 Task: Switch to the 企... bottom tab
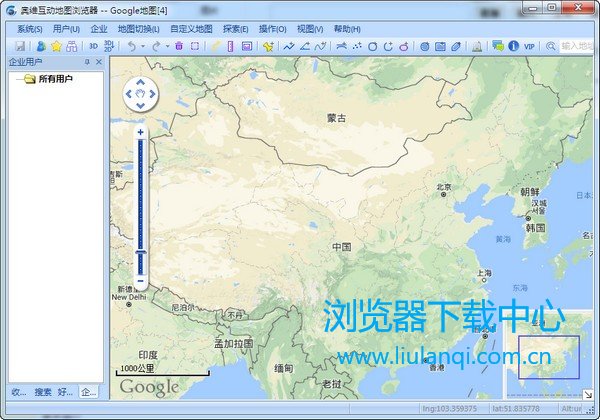pyautogui.click(x=89, y=392)
